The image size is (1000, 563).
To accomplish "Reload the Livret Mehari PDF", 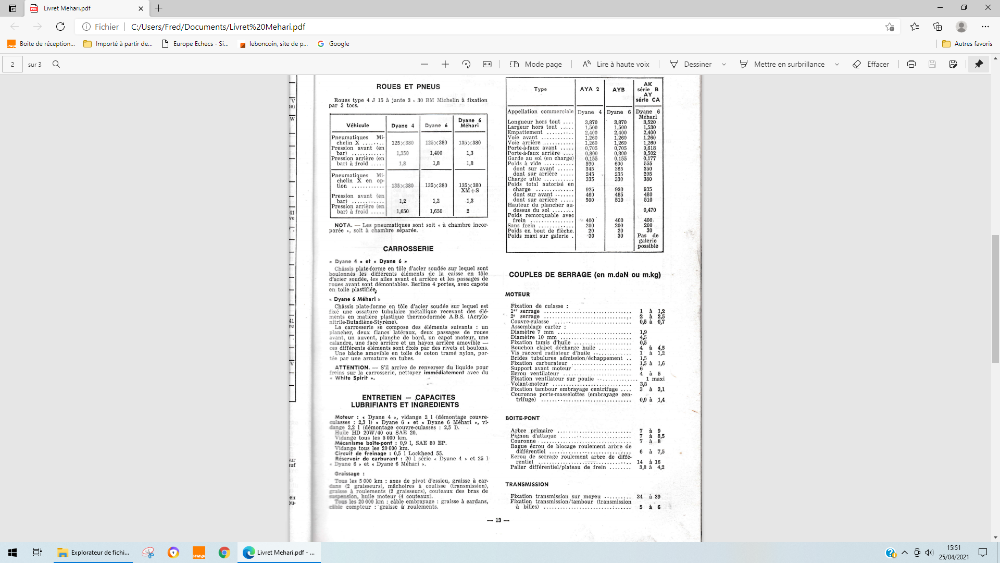I will click(60, 27).
